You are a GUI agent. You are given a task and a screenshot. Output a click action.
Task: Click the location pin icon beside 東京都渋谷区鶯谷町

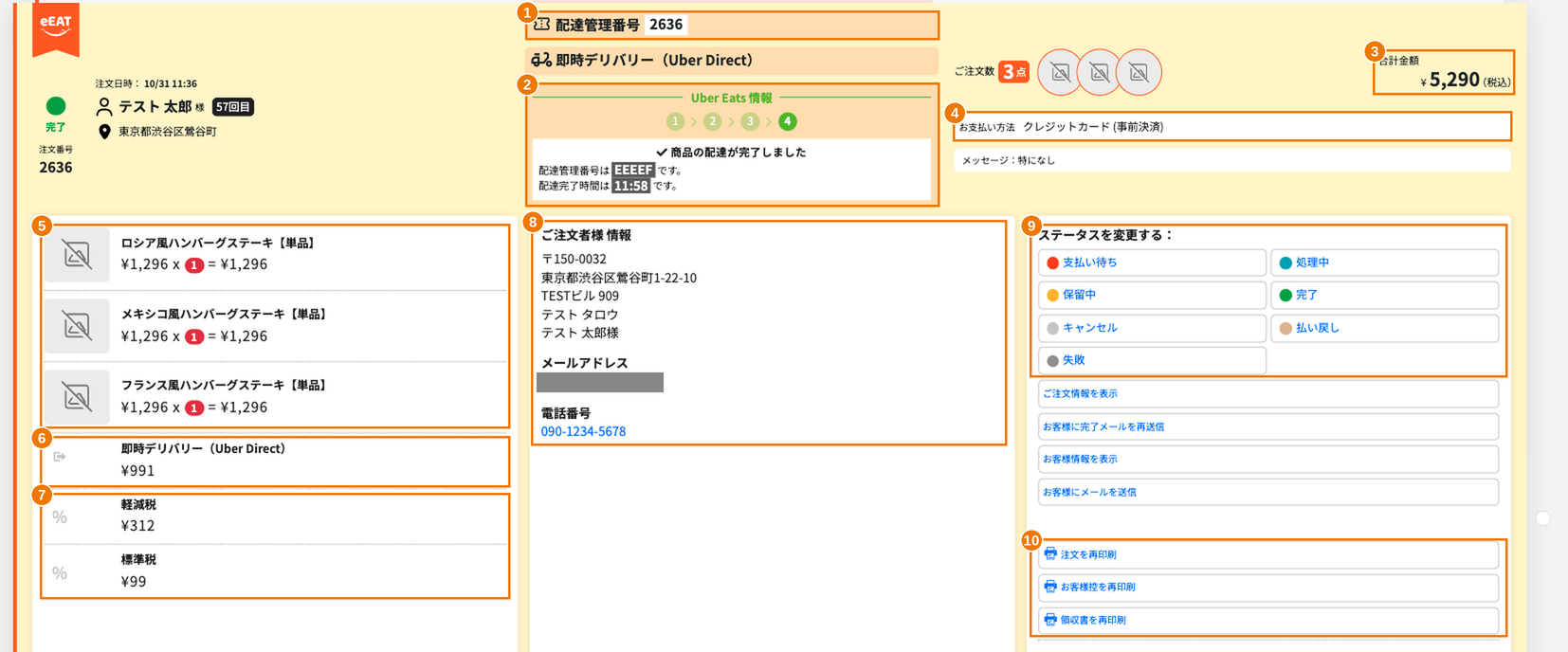point(104,132)
